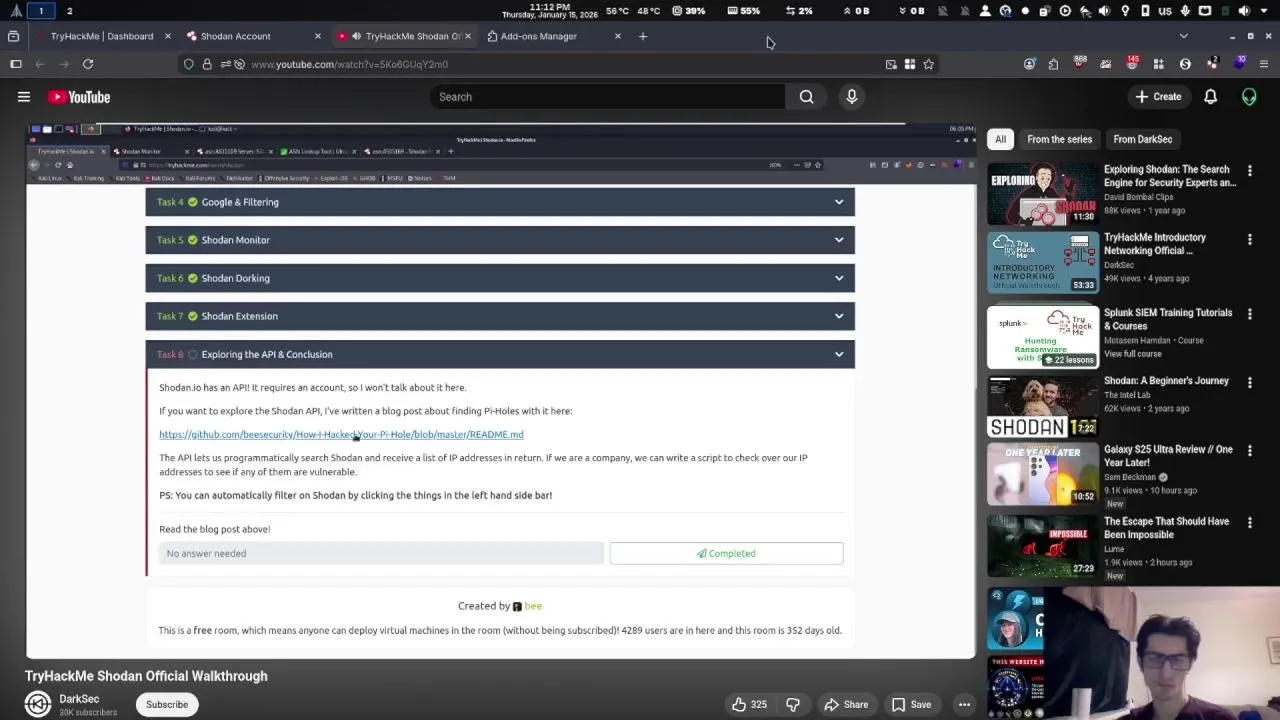The width and height of the screenshot is (1280, 720).
Task: Go back with the browser back arrow
Action: pos(40,64)
